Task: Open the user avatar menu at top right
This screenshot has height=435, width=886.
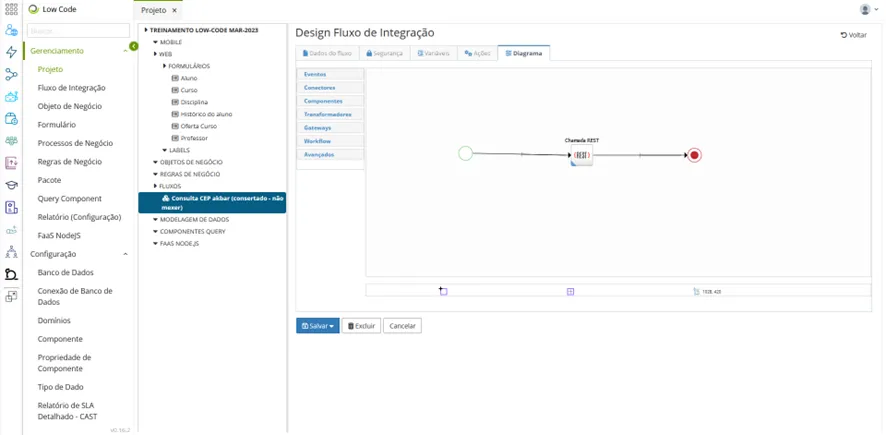Action: (869, 10)
